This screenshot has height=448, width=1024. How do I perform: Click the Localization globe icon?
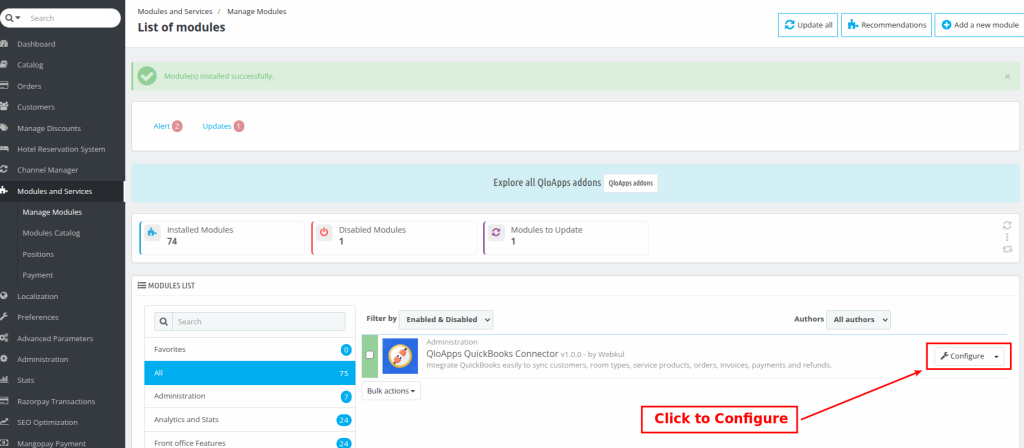click(4, 296)
